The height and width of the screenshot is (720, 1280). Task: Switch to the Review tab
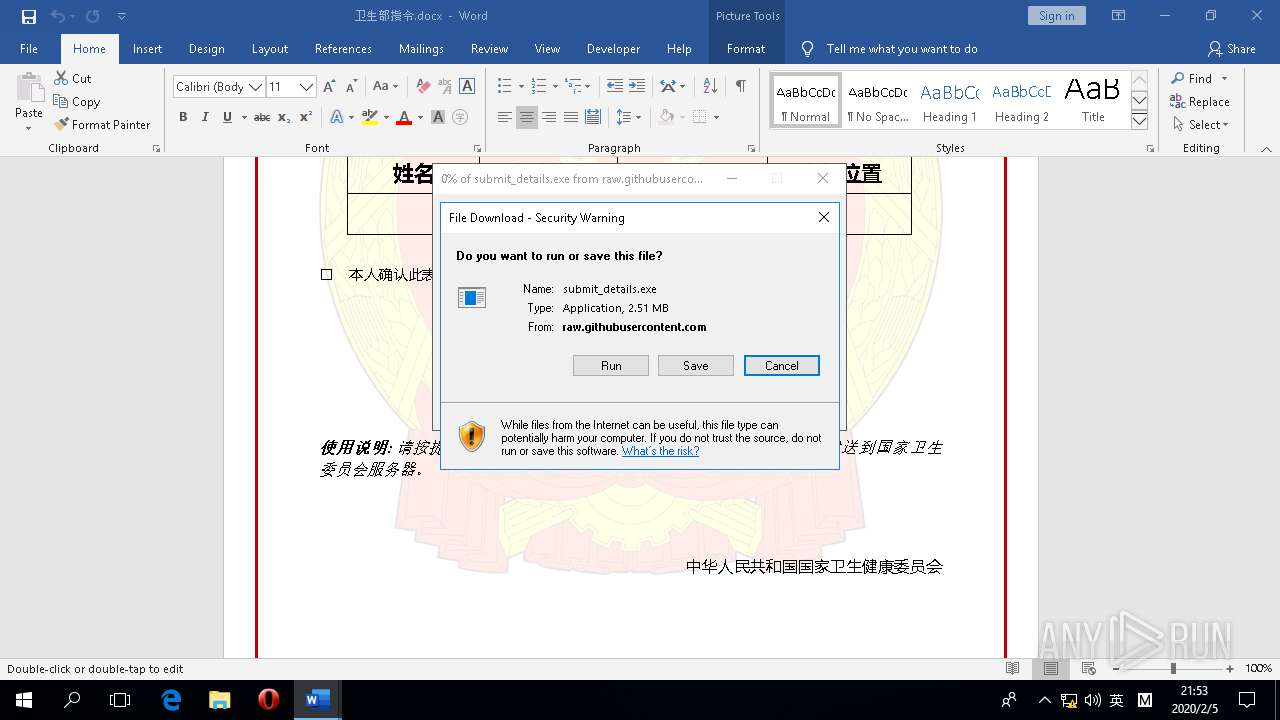489,48
